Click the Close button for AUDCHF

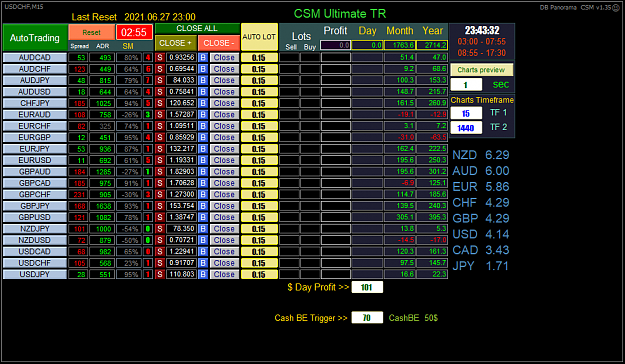[x=224, y=69]
